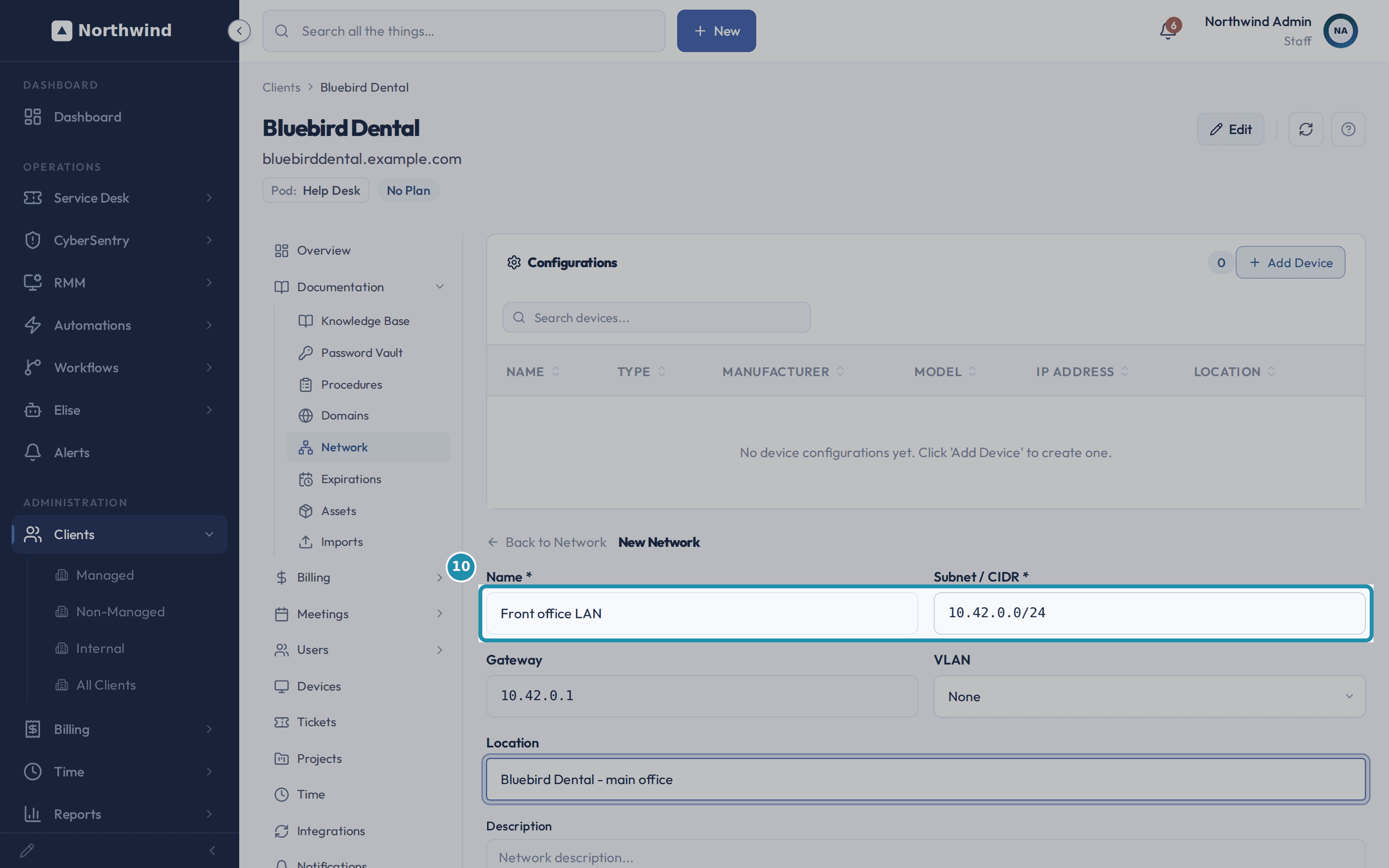Go to Clients breadcrumb
Viewport: 1389px width, 868px height.
tap(281, 87)
